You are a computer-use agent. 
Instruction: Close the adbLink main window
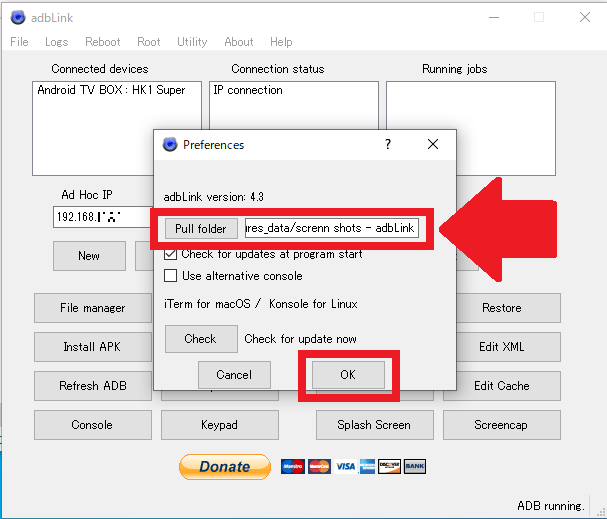[x=585, y=17]
